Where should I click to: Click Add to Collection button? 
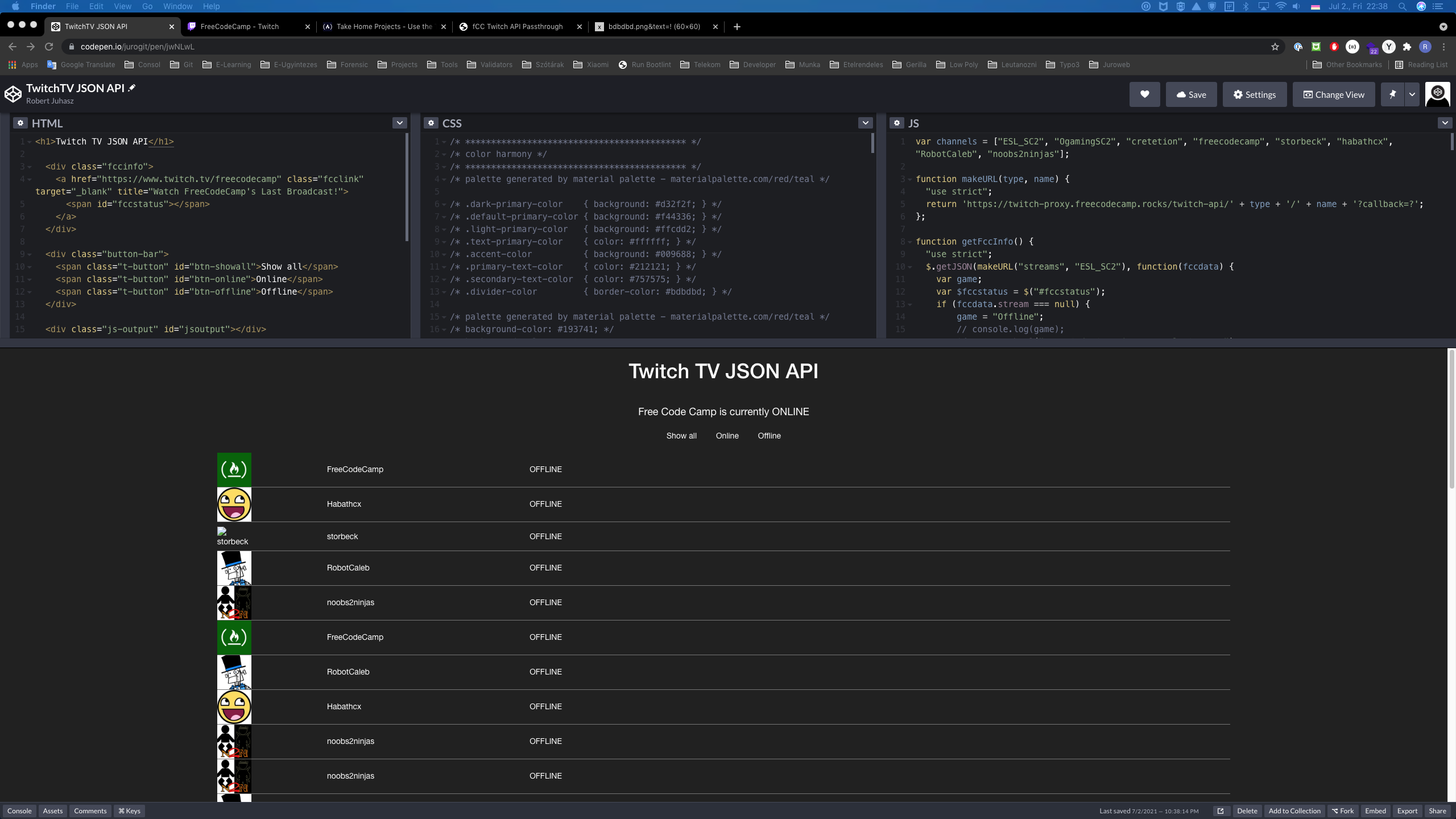pyautogui.click(x=1294, y=811)
